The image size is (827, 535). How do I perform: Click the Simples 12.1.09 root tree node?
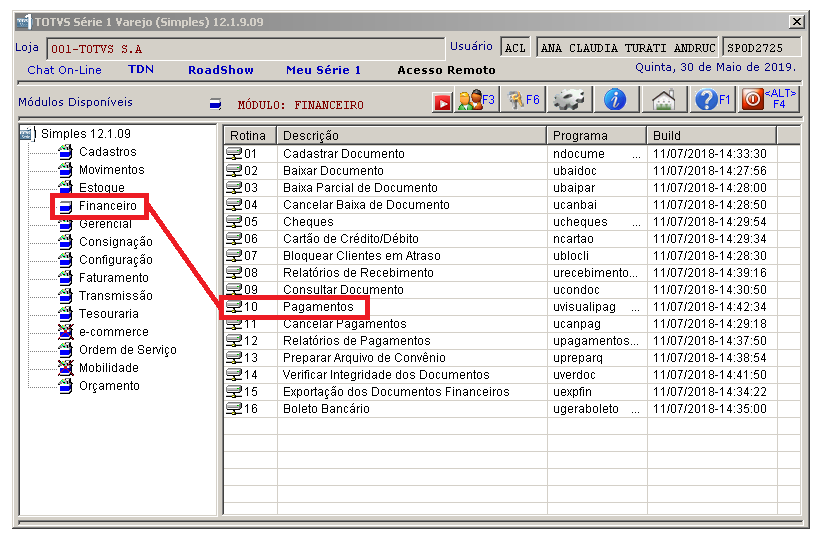point(85,133)
